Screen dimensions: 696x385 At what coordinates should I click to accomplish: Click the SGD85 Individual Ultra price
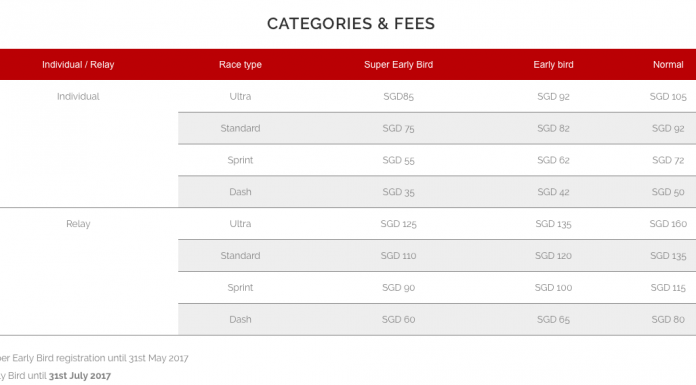[x=398, y=96]
